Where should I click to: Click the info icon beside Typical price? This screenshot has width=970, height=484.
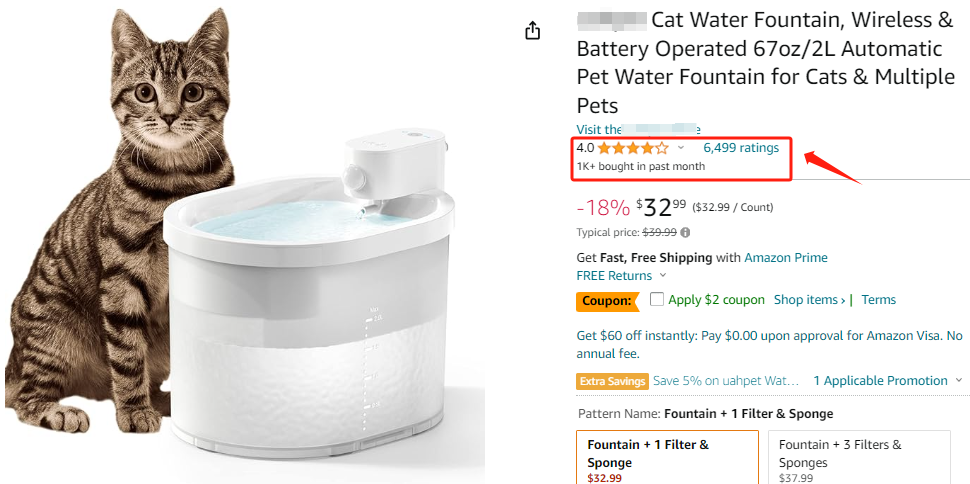[x=685, y=233]
